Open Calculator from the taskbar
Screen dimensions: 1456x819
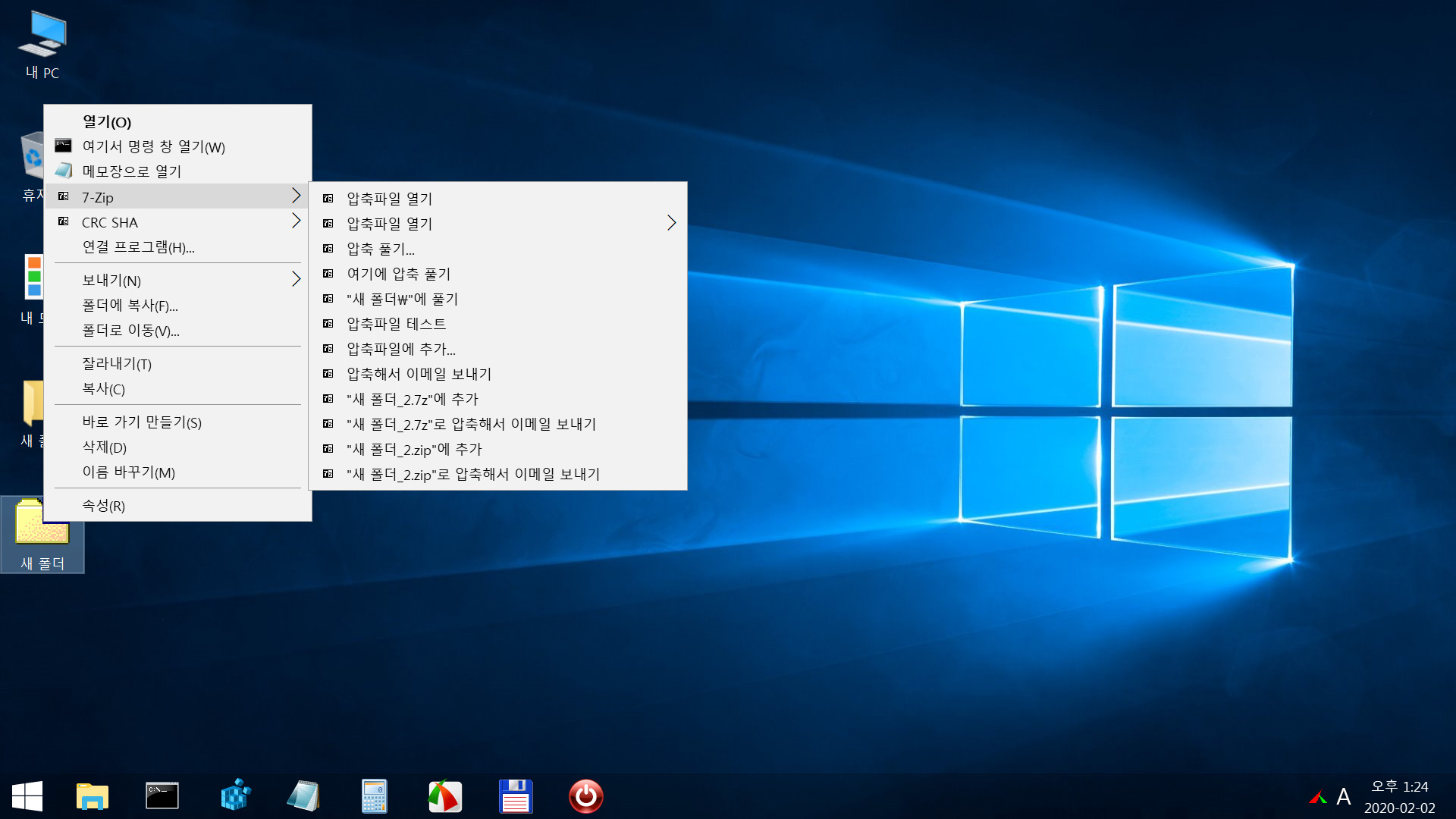(374, 796)
